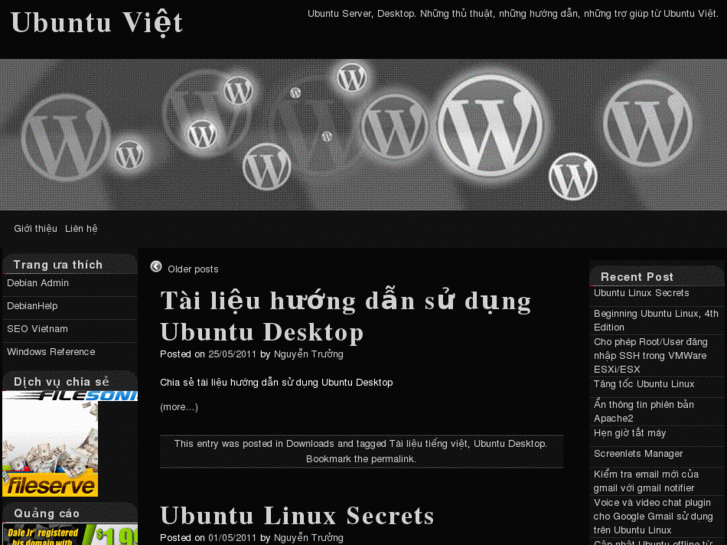Open post Tài liệu hướng dẫn sử dụng Ubuntu Desktop
Screen dimensions: 727x545
(345, 316)
